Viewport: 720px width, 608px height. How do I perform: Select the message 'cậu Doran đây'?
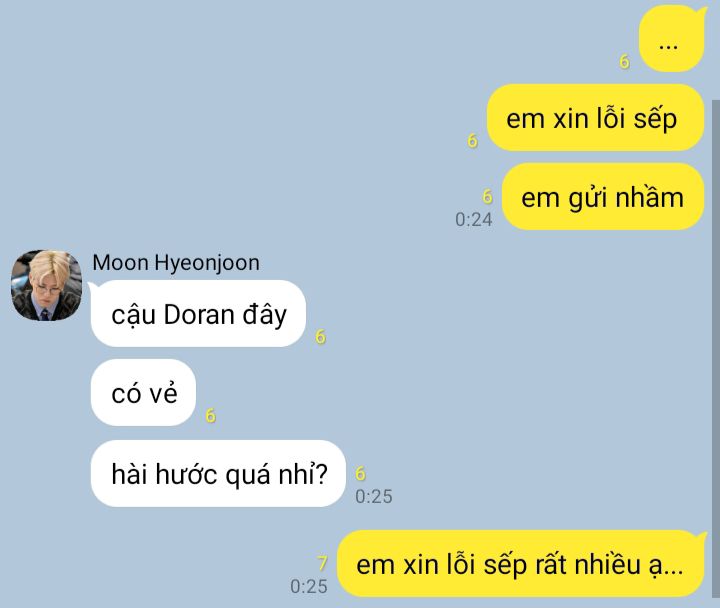pos(198,314)
